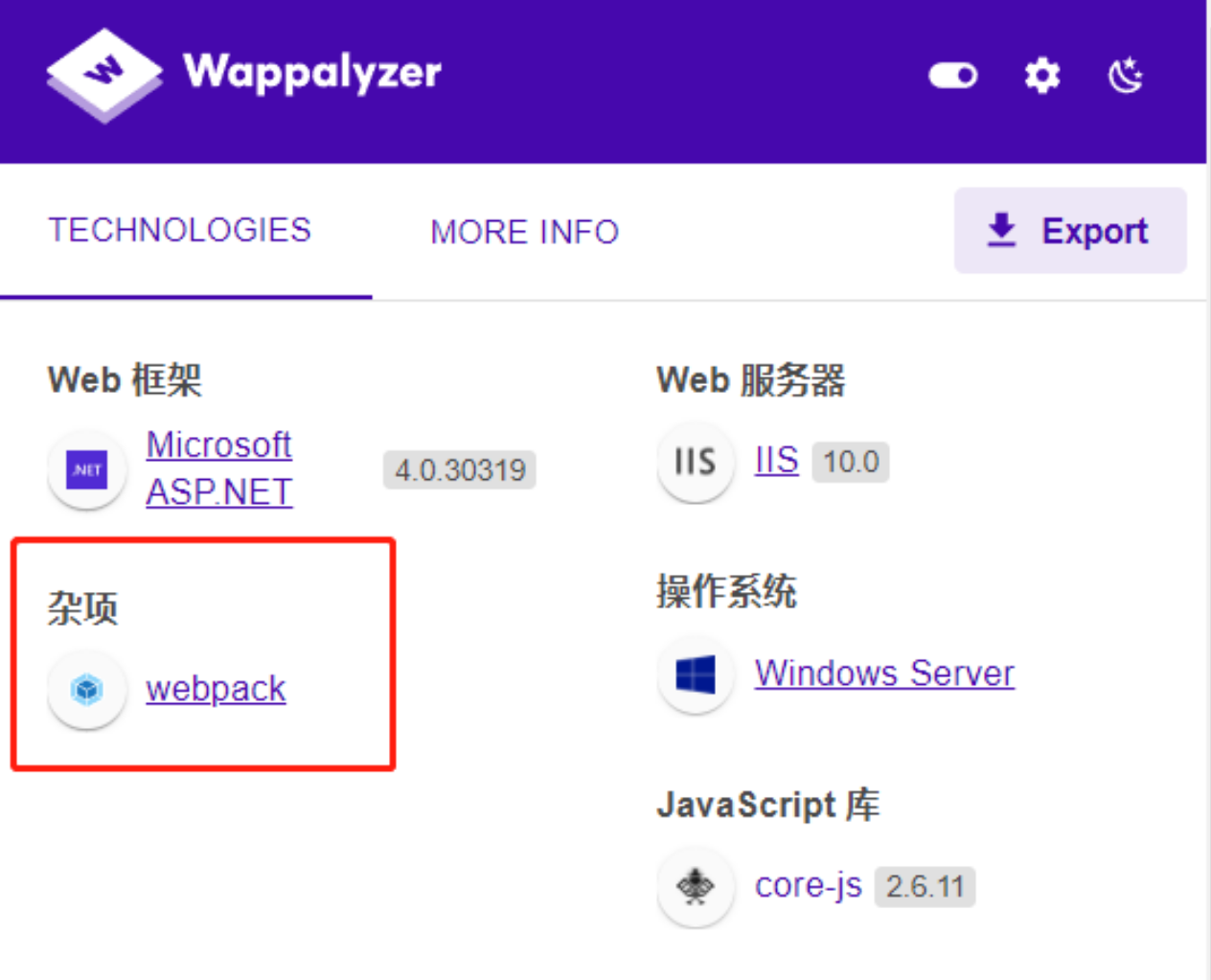Click the core-js library icon
The height and width of the screenshot is (980, 1211).
pos(695,886)
